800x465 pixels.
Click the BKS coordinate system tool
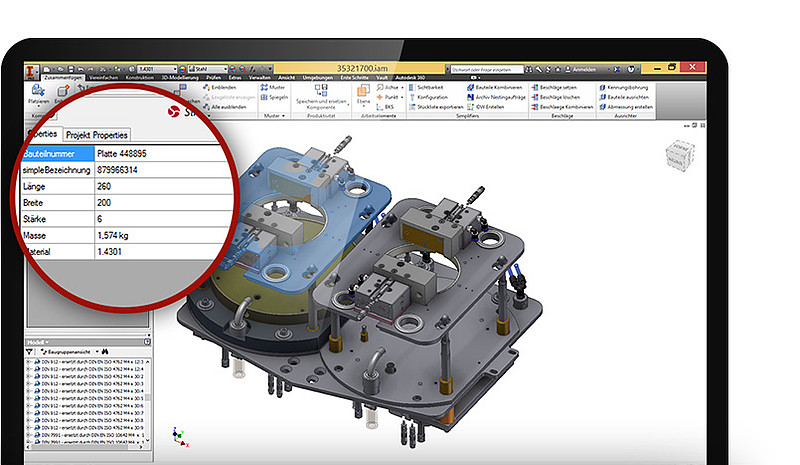[385, 107]
